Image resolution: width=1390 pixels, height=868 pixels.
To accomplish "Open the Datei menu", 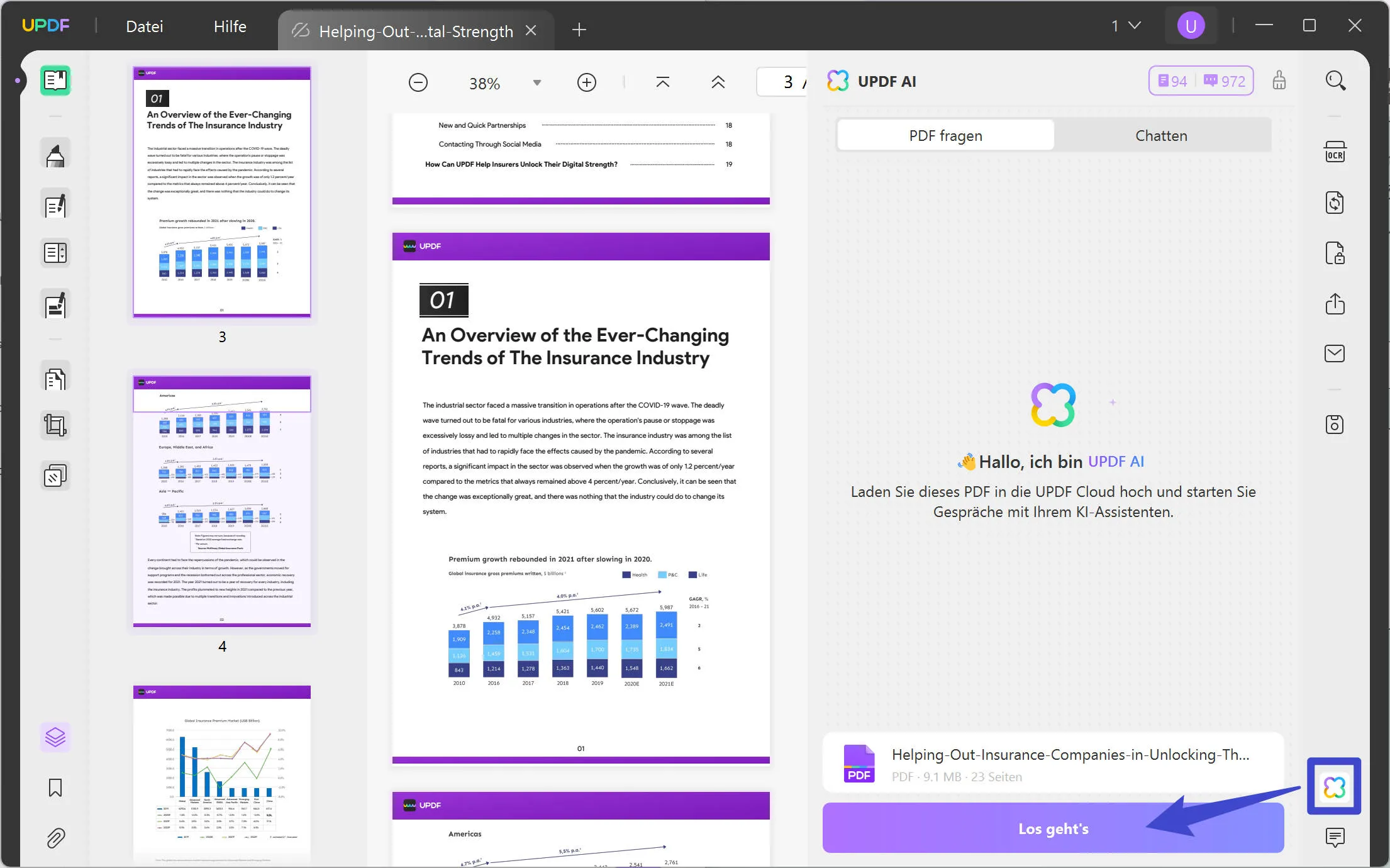I will (x=145, y=26).
